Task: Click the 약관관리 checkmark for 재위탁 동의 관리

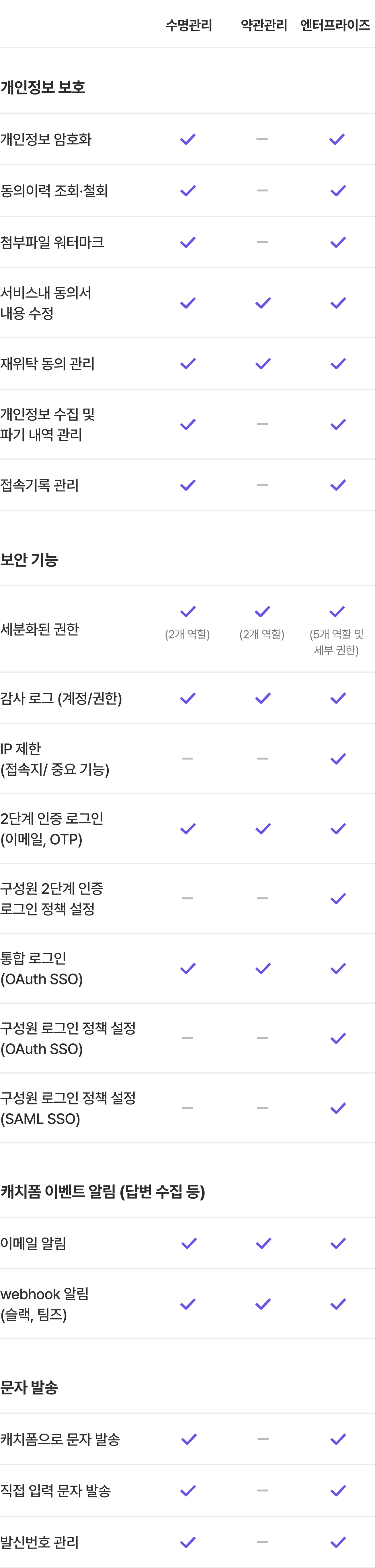Action: pyautogui.click(x=263, y=364)
